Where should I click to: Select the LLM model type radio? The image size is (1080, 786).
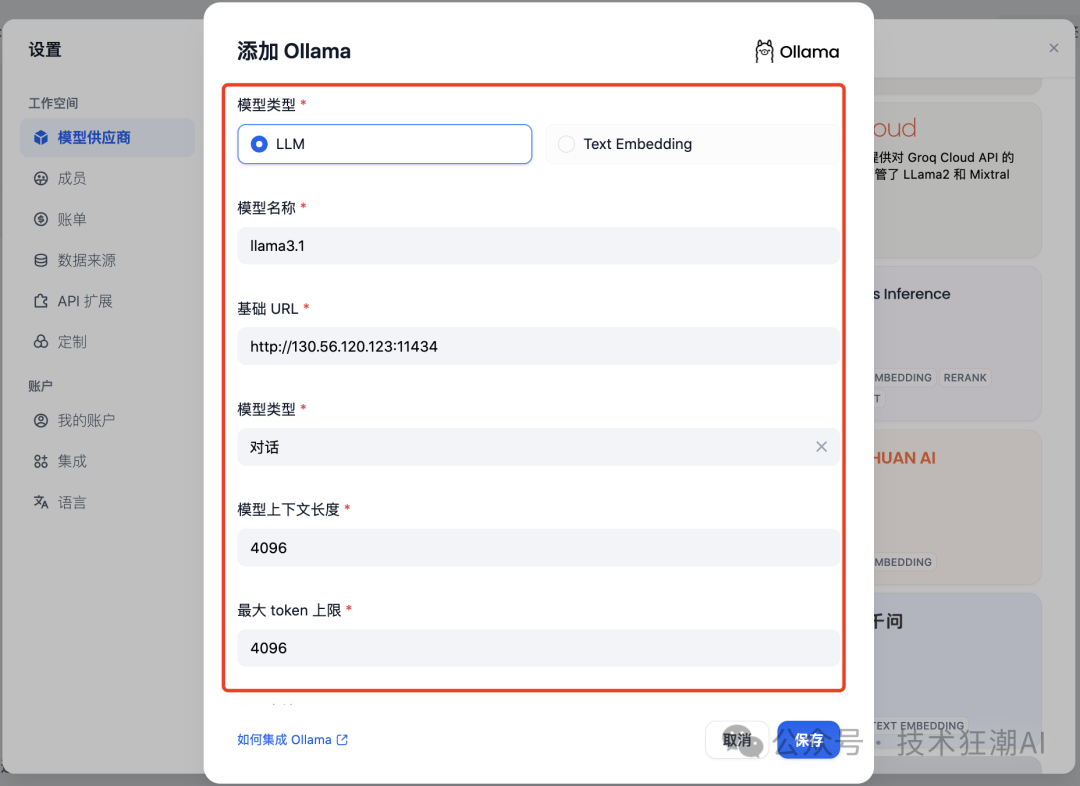pyautogui.click(x=384, y=144)
